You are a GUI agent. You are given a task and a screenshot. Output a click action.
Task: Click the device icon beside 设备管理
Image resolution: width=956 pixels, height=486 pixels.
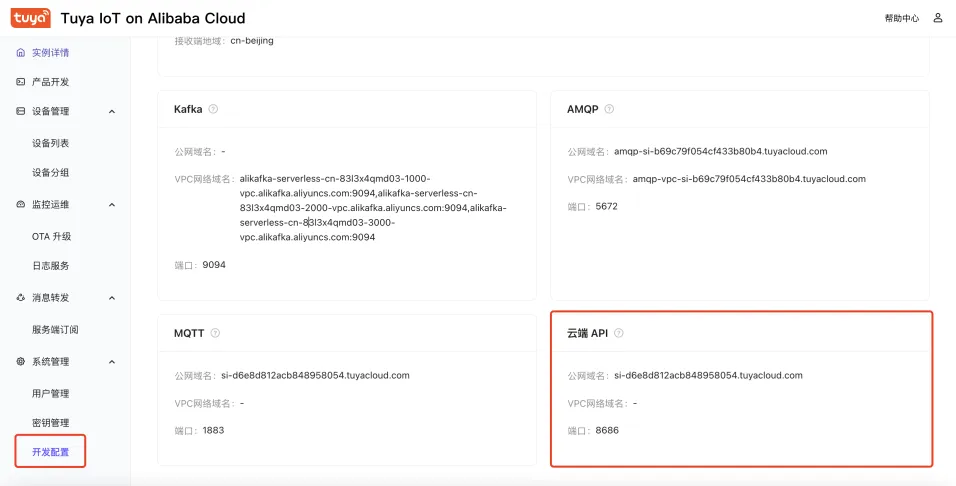tap(21, 111)
